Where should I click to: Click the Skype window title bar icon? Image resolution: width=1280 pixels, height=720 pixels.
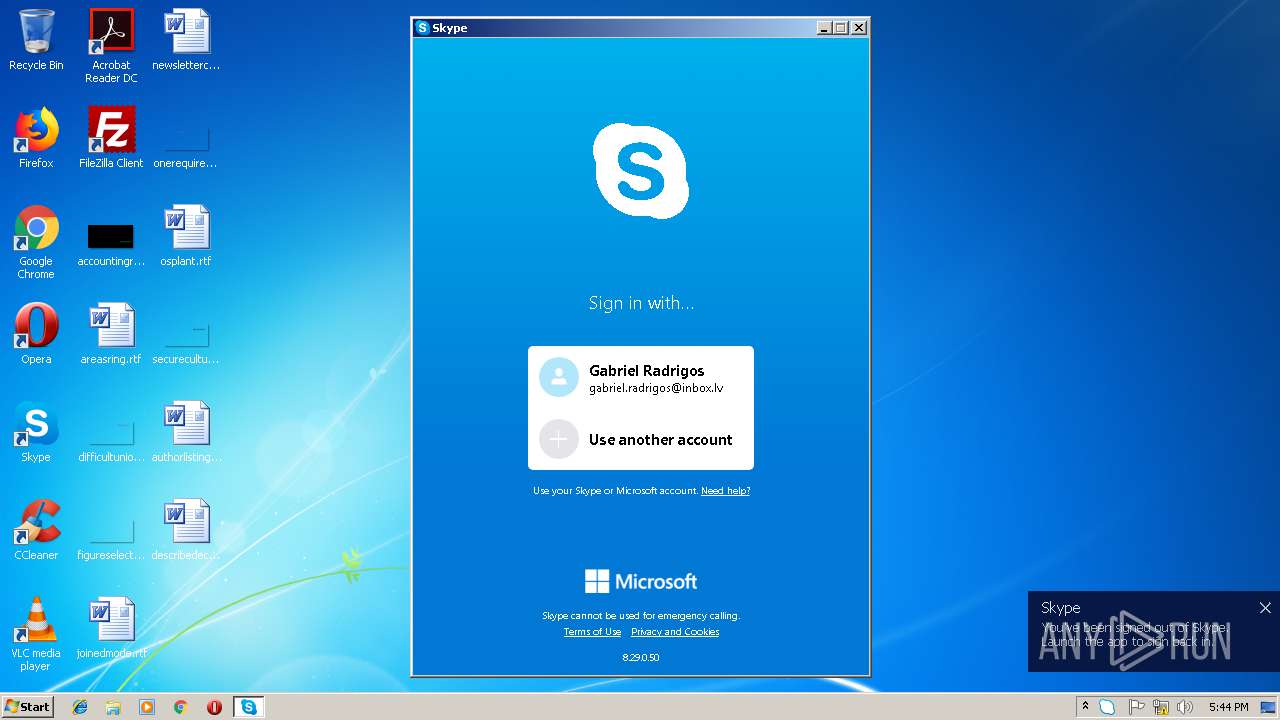click(423, 28)
